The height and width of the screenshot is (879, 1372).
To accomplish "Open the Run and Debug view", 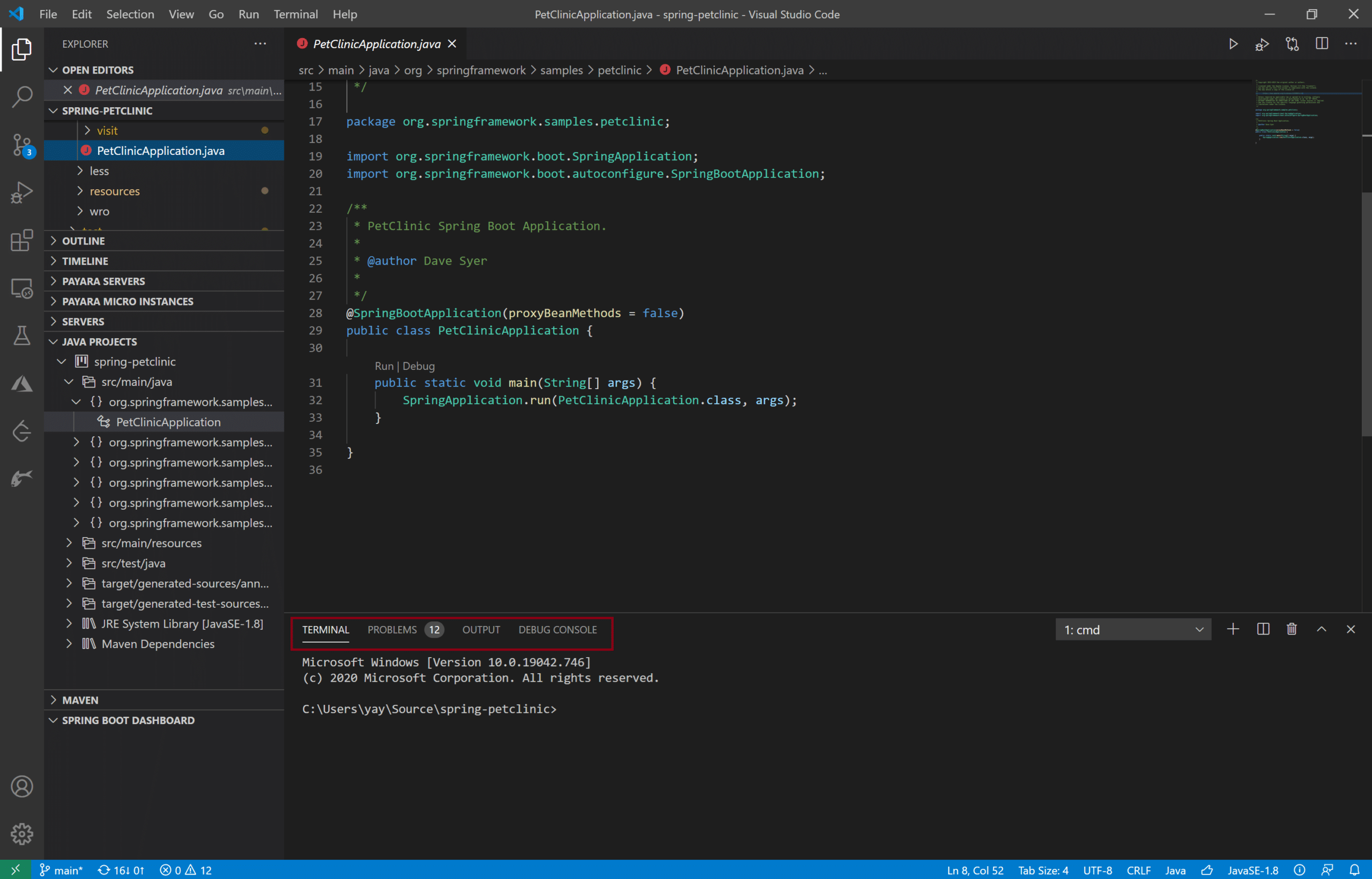I will 21,192.
